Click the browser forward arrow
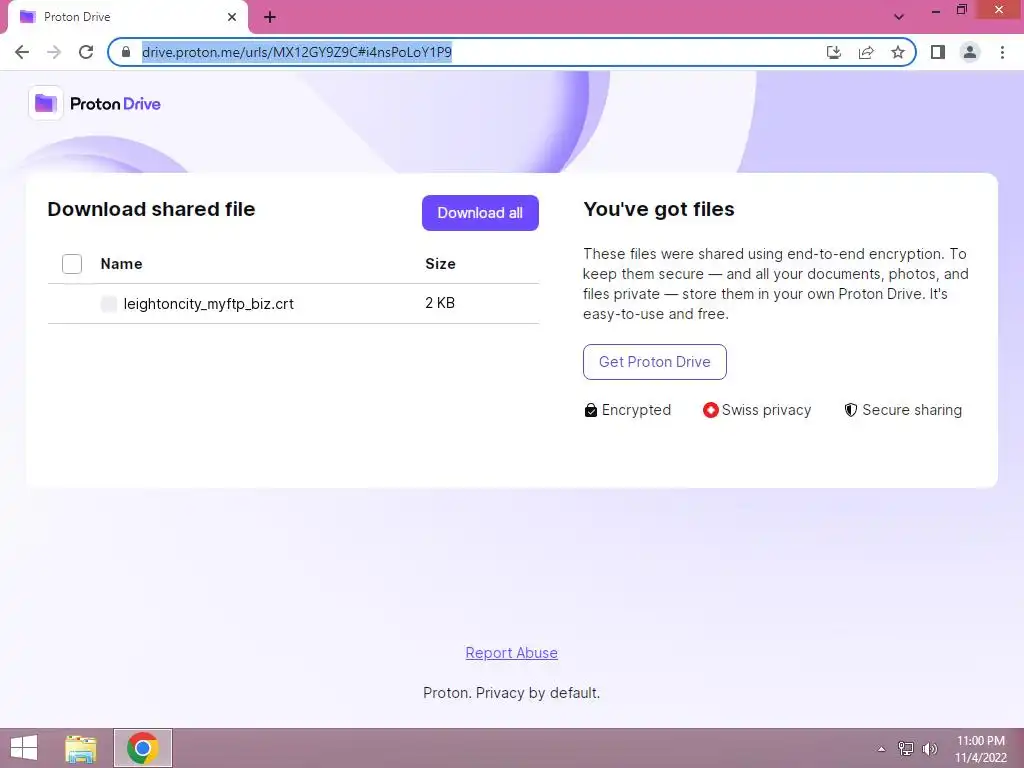Screen dimensions: 1024x768 point(54,52)
